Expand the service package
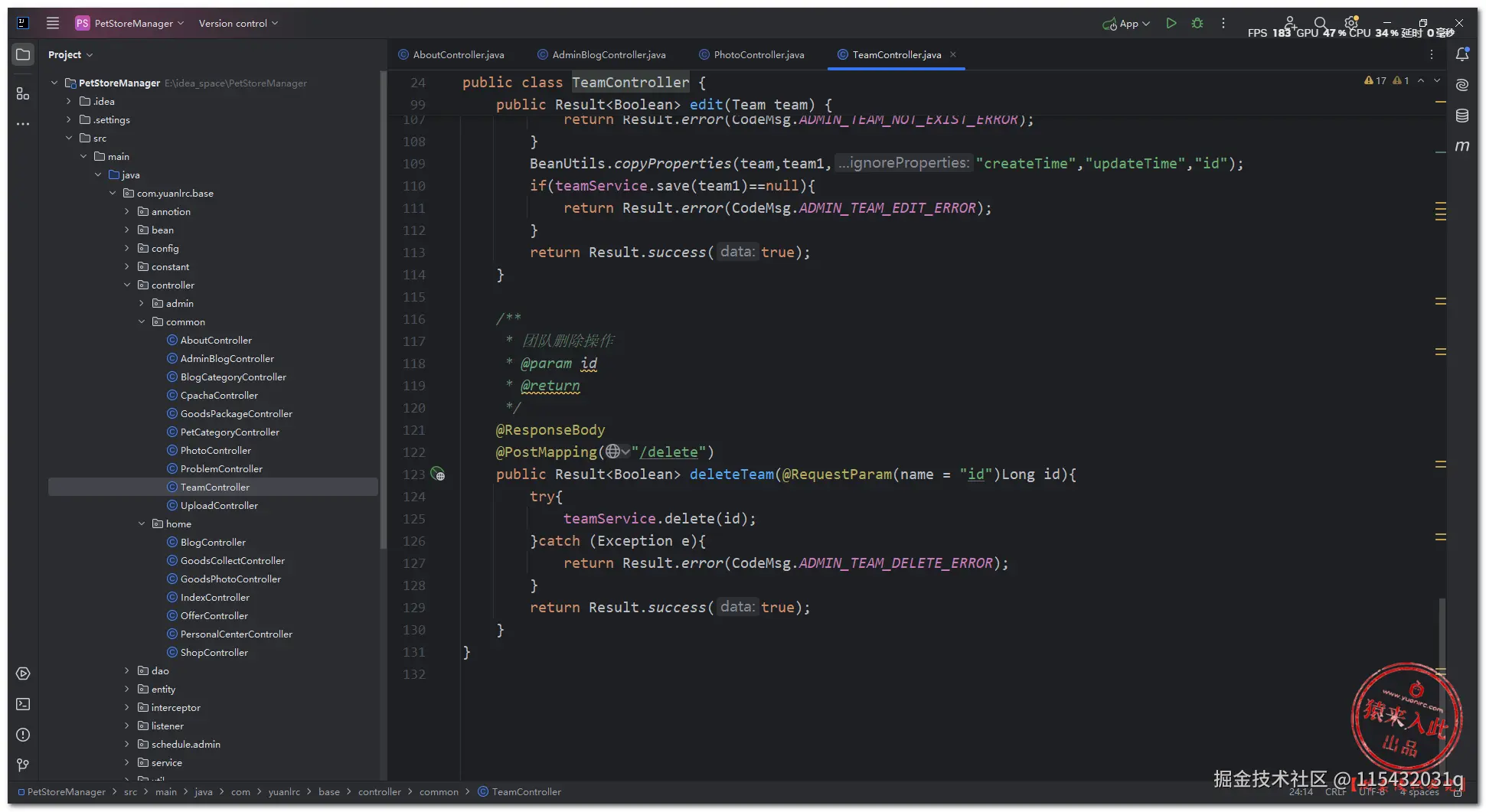 coord(127,762)
